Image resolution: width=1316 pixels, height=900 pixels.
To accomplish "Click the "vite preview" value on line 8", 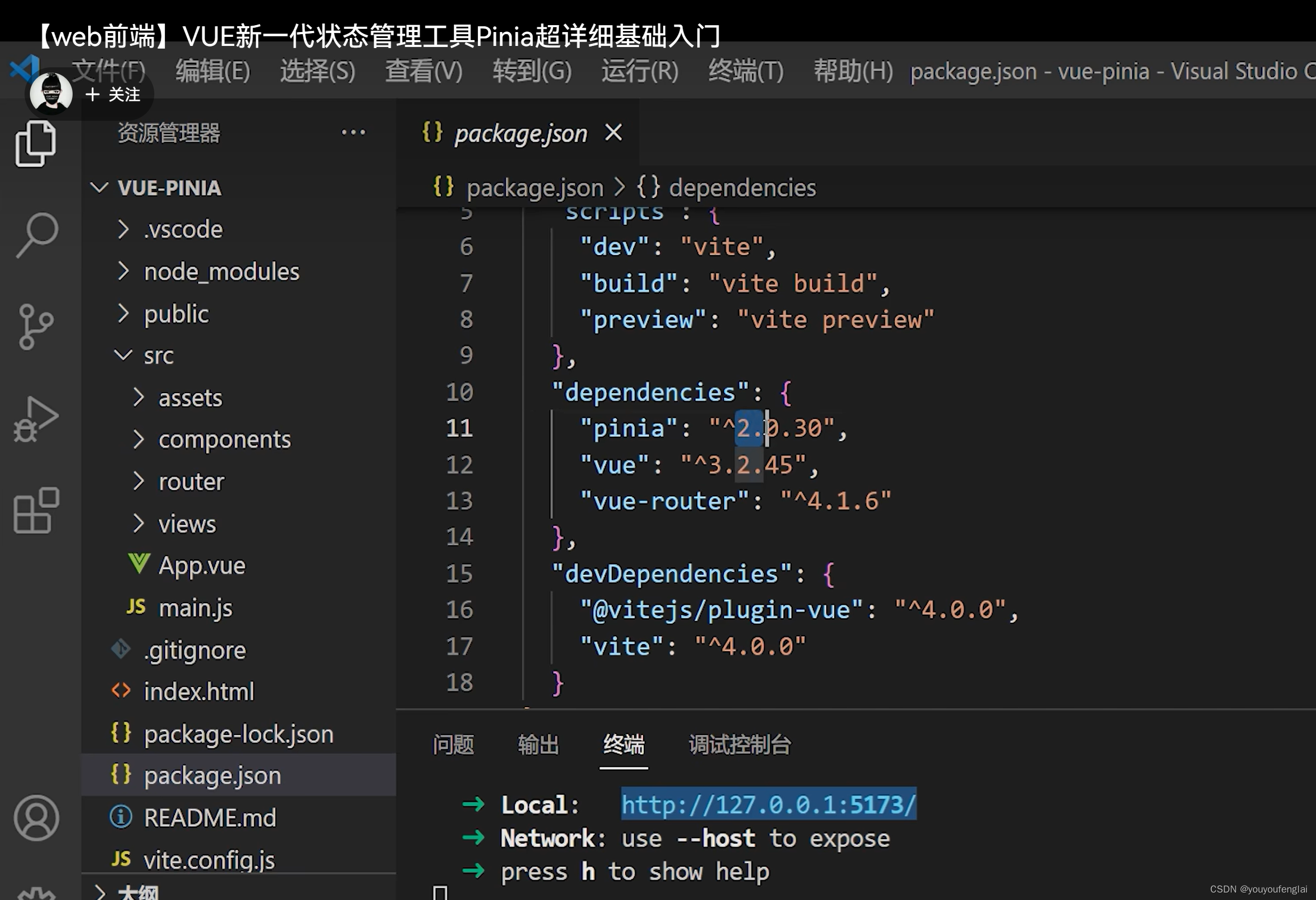I will 836,320.
